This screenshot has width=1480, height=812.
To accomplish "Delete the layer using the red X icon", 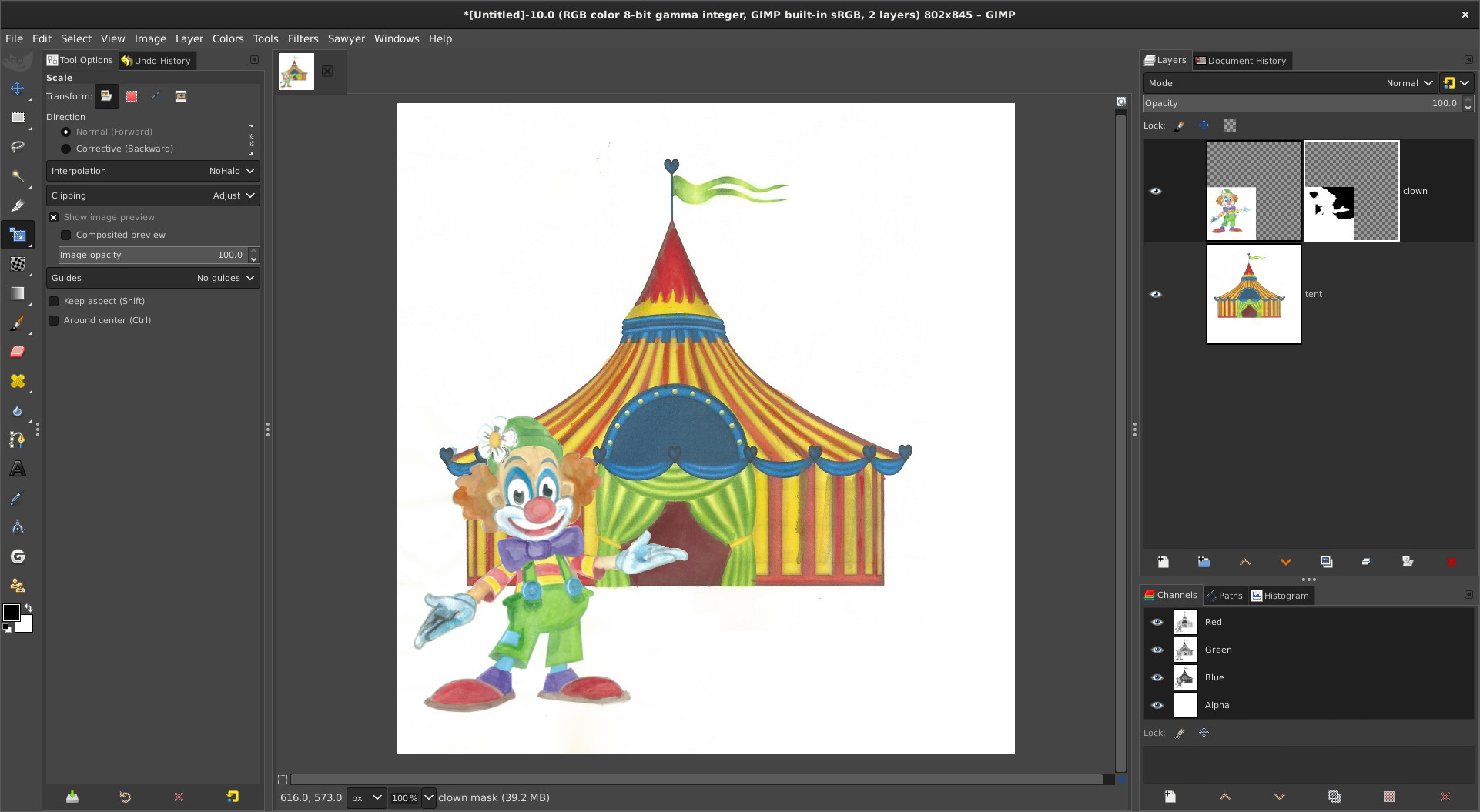I will [1451, 562].
